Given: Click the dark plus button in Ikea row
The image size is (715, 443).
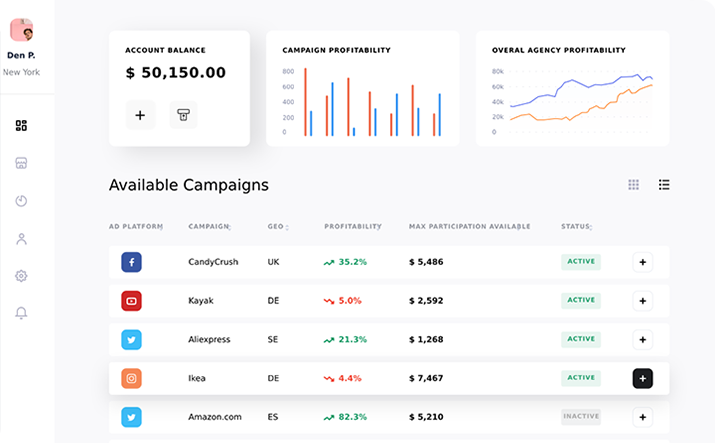Looking at the screenshot, I should click(x=642, y=379).
